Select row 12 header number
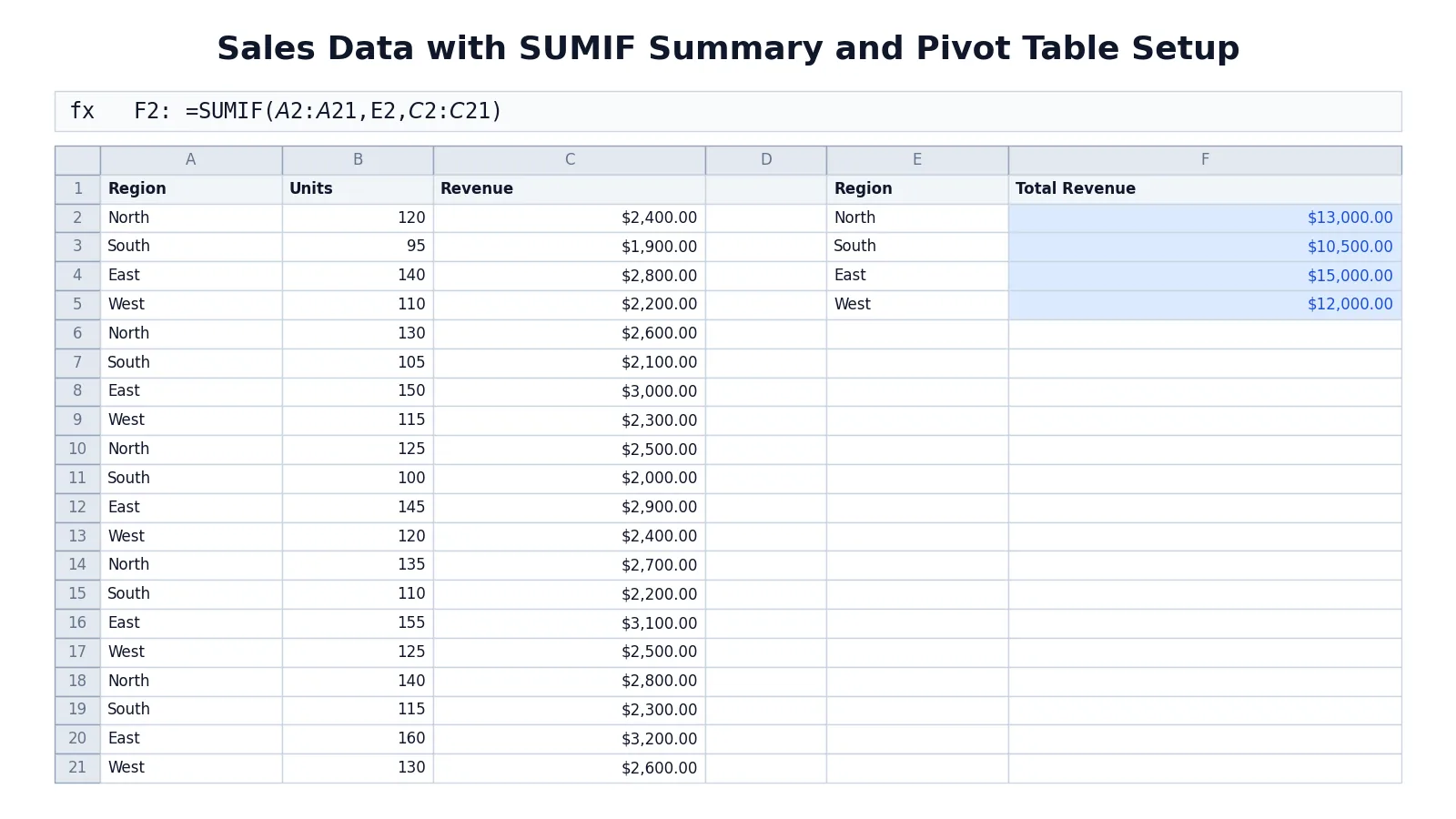The image size is (1456, 819). [x=77, y=508]
